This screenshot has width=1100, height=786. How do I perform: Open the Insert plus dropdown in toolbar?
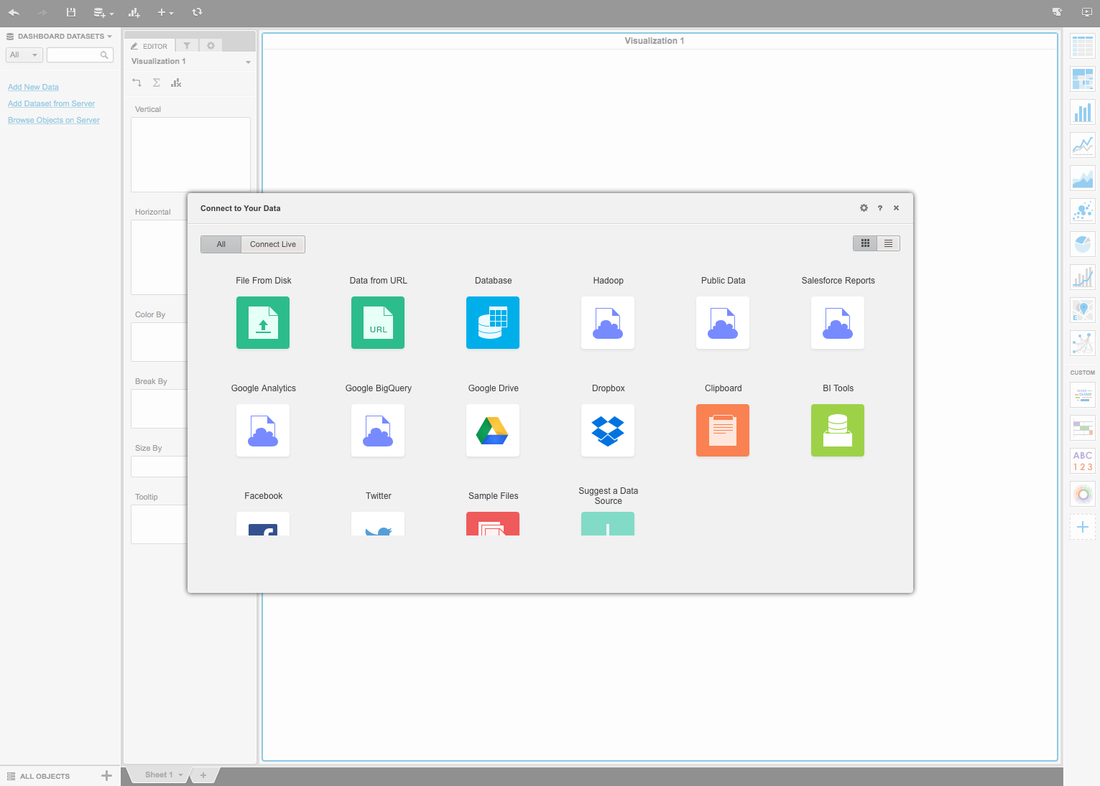166,13
